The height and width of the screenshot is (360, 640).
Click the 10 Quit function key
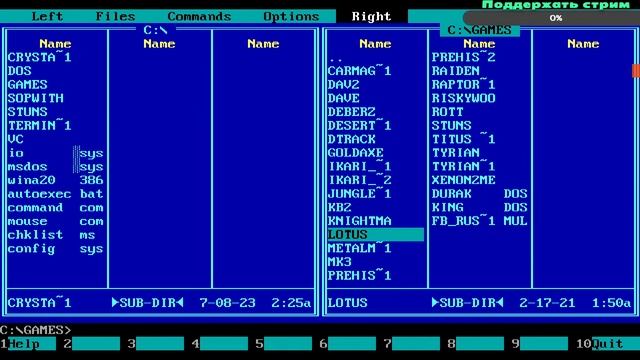point(608,344)
